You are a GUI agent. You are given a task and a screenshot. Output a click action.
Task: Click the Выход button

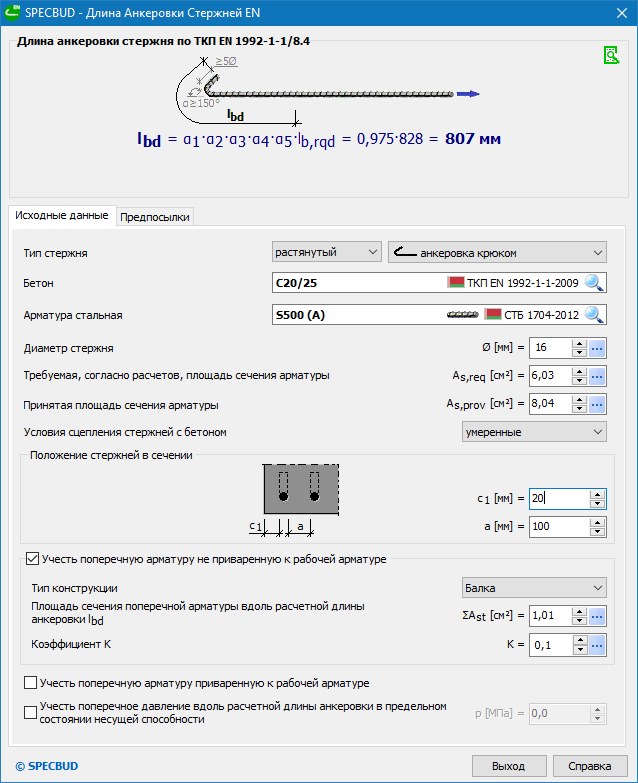[507, 766]
